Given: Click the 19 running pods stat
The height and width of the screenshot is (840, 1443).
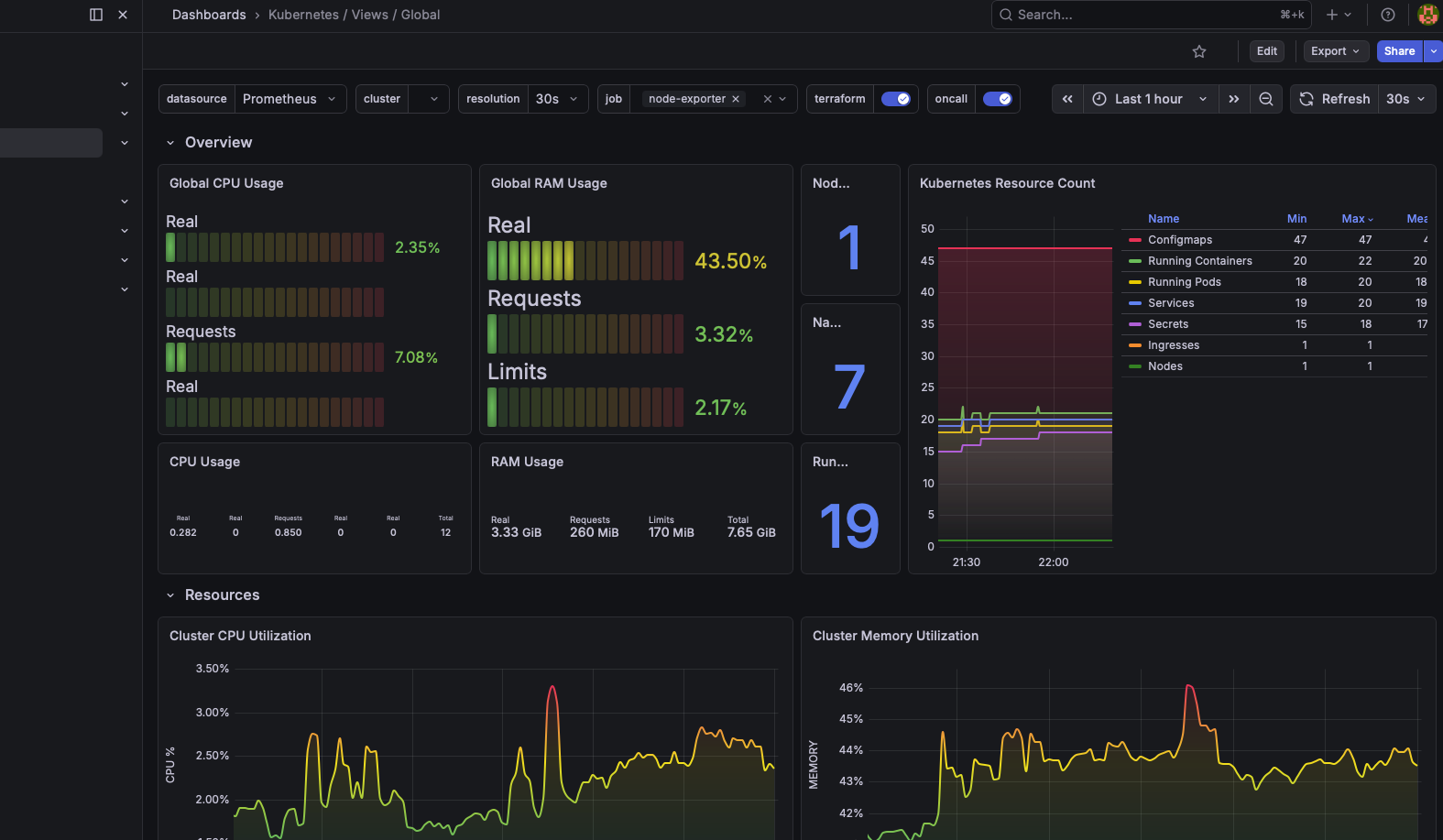Looking at the screenshot, I should [x=849, y=526].
